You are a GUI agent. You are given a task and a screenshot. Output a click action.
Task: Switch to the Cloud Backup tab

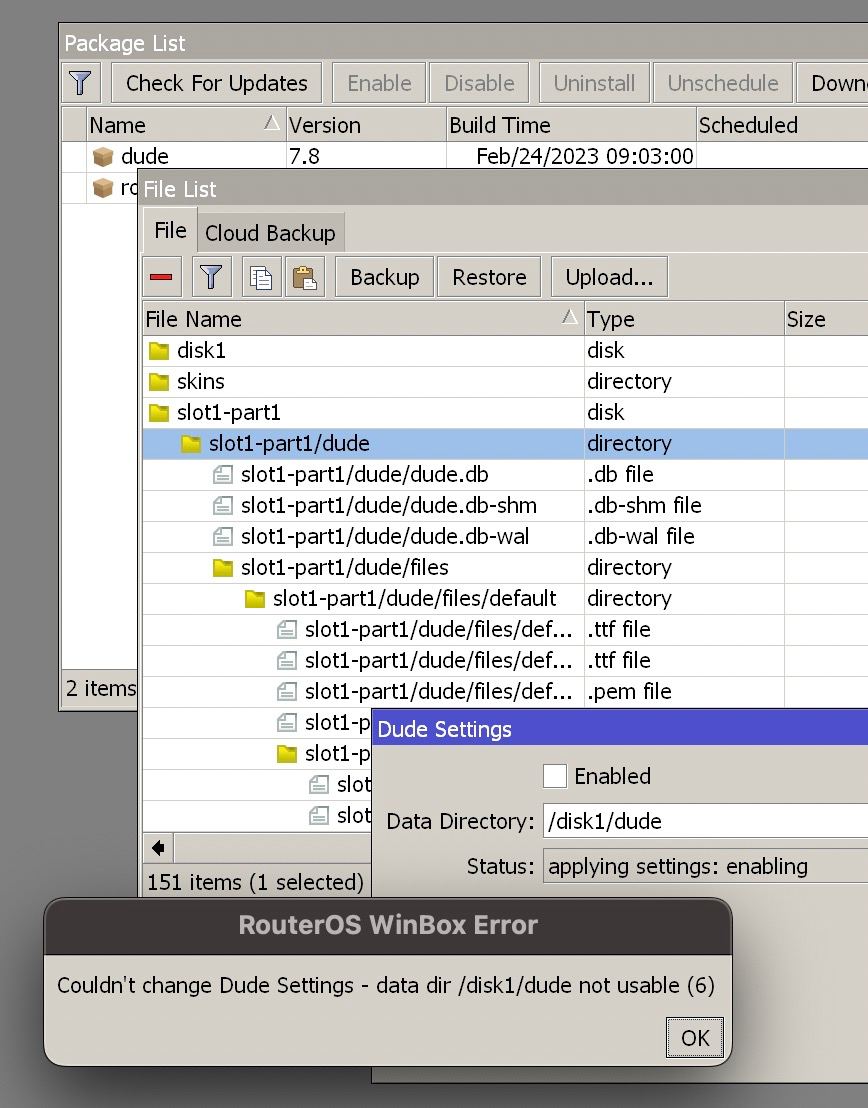(x=270, y=233)
